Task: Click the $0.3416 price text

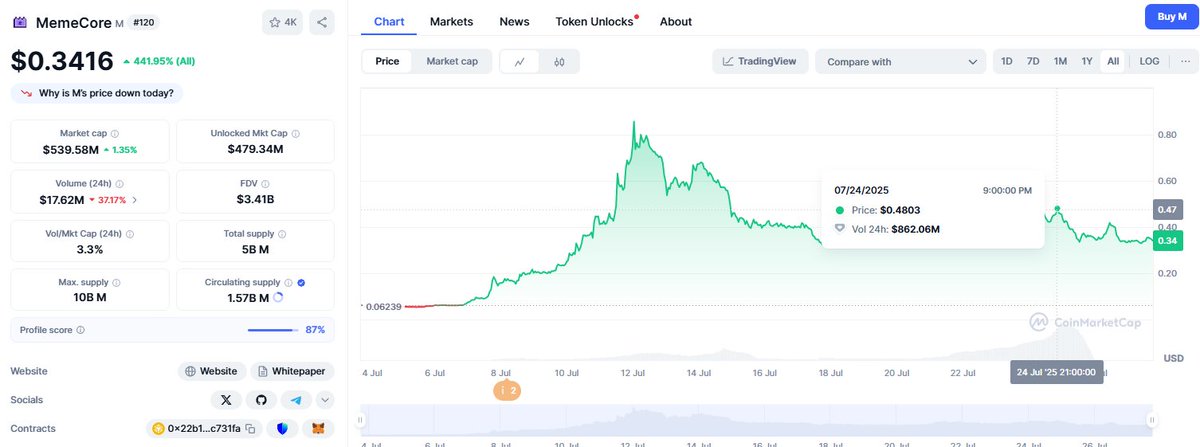Action: point(62,61)
